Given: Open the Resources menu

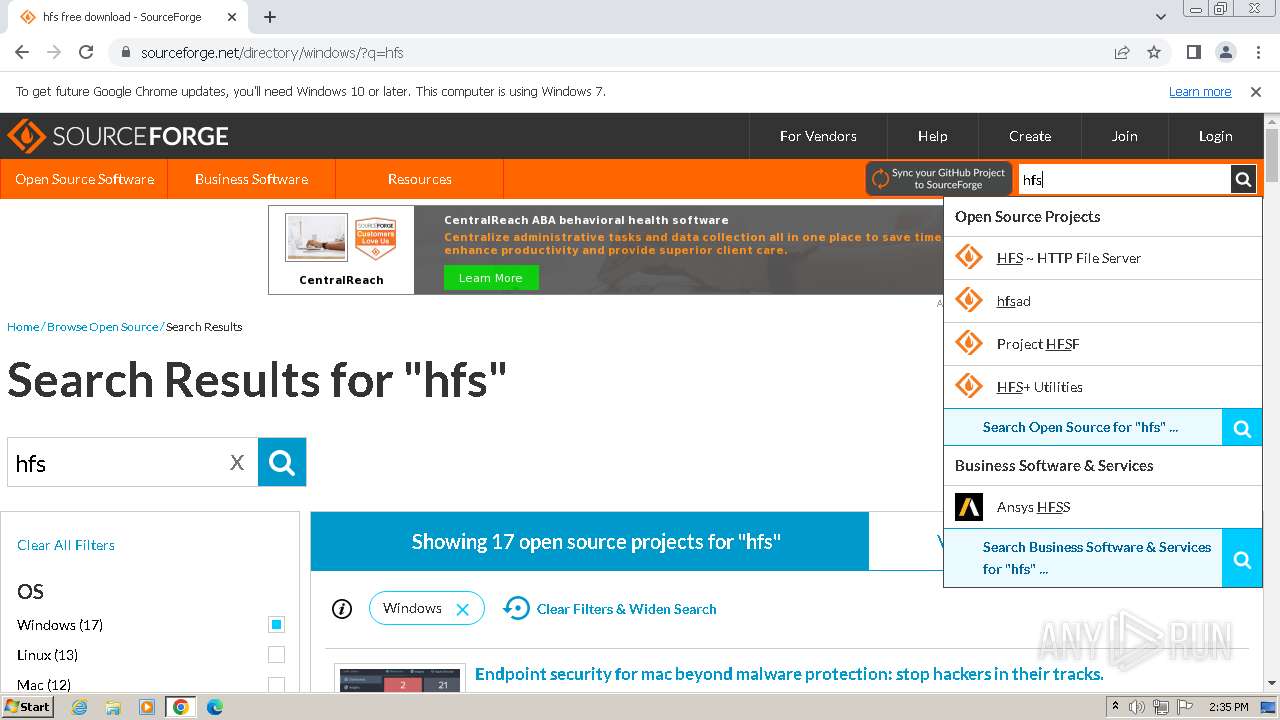Looking at the screenshot, I should coord(419,179).
